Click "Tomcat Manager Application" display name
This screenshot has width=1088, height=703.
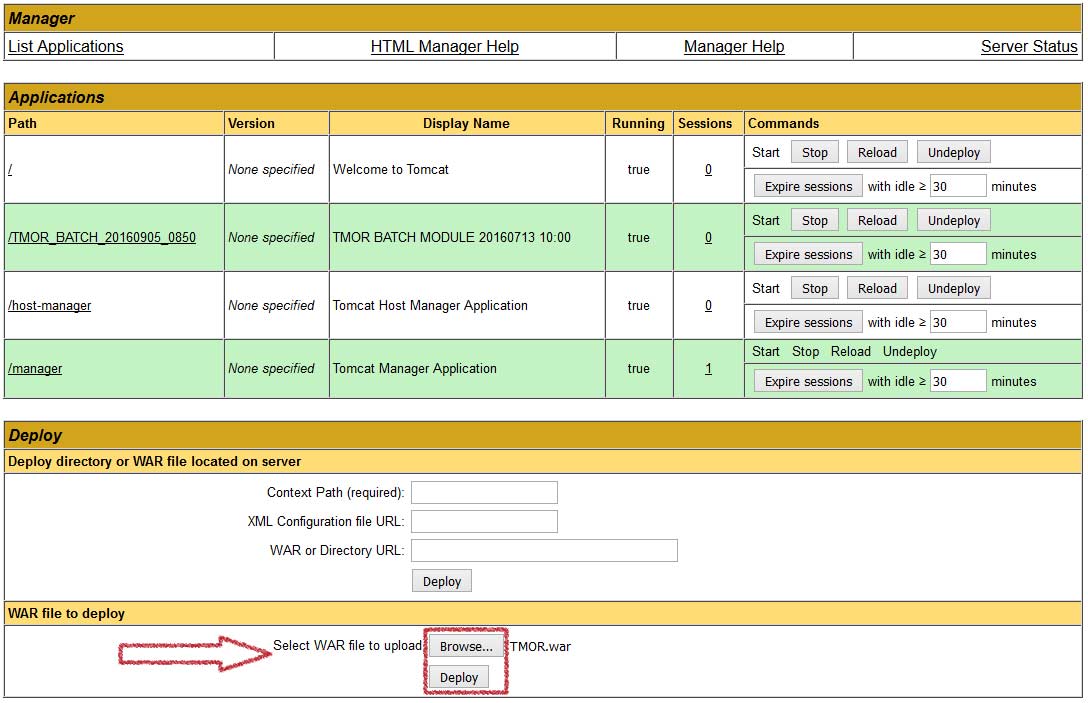(415, 369)
